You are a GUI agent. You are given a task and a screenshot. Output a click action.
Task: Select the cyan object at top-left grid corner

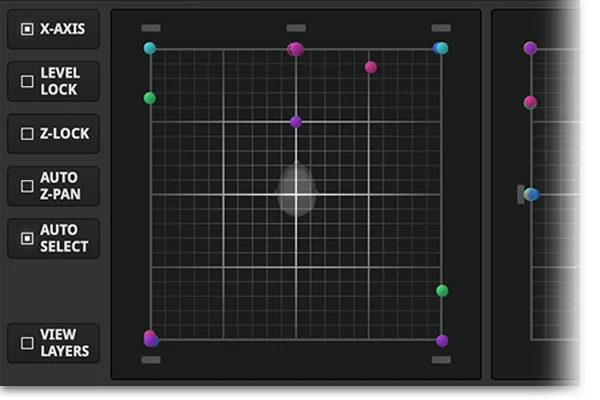(150, 48)
